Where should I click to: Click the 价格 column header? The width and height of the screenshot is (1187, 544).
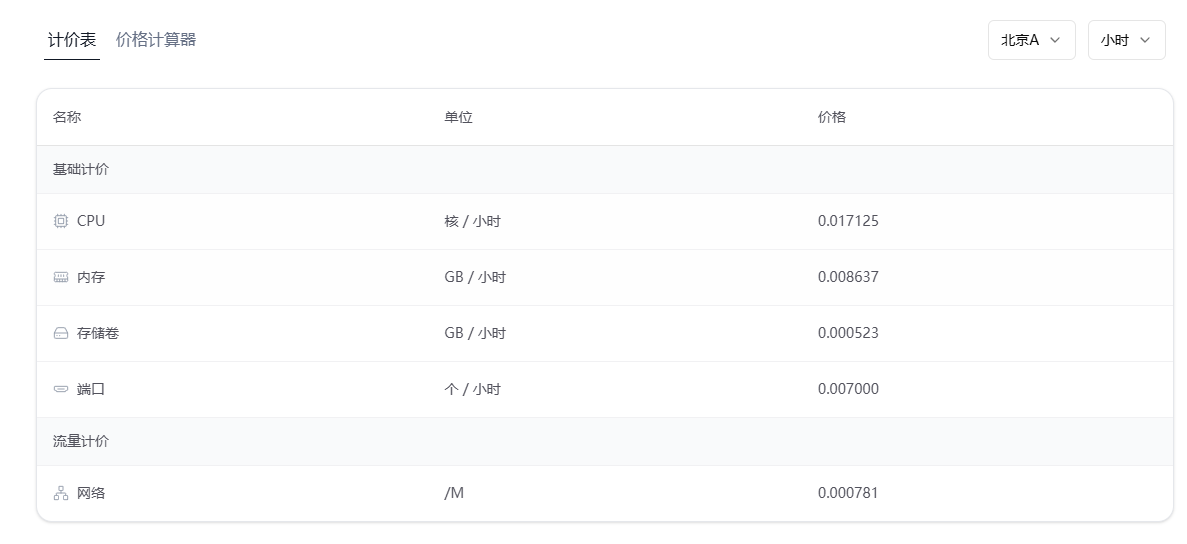pos(831,117)
